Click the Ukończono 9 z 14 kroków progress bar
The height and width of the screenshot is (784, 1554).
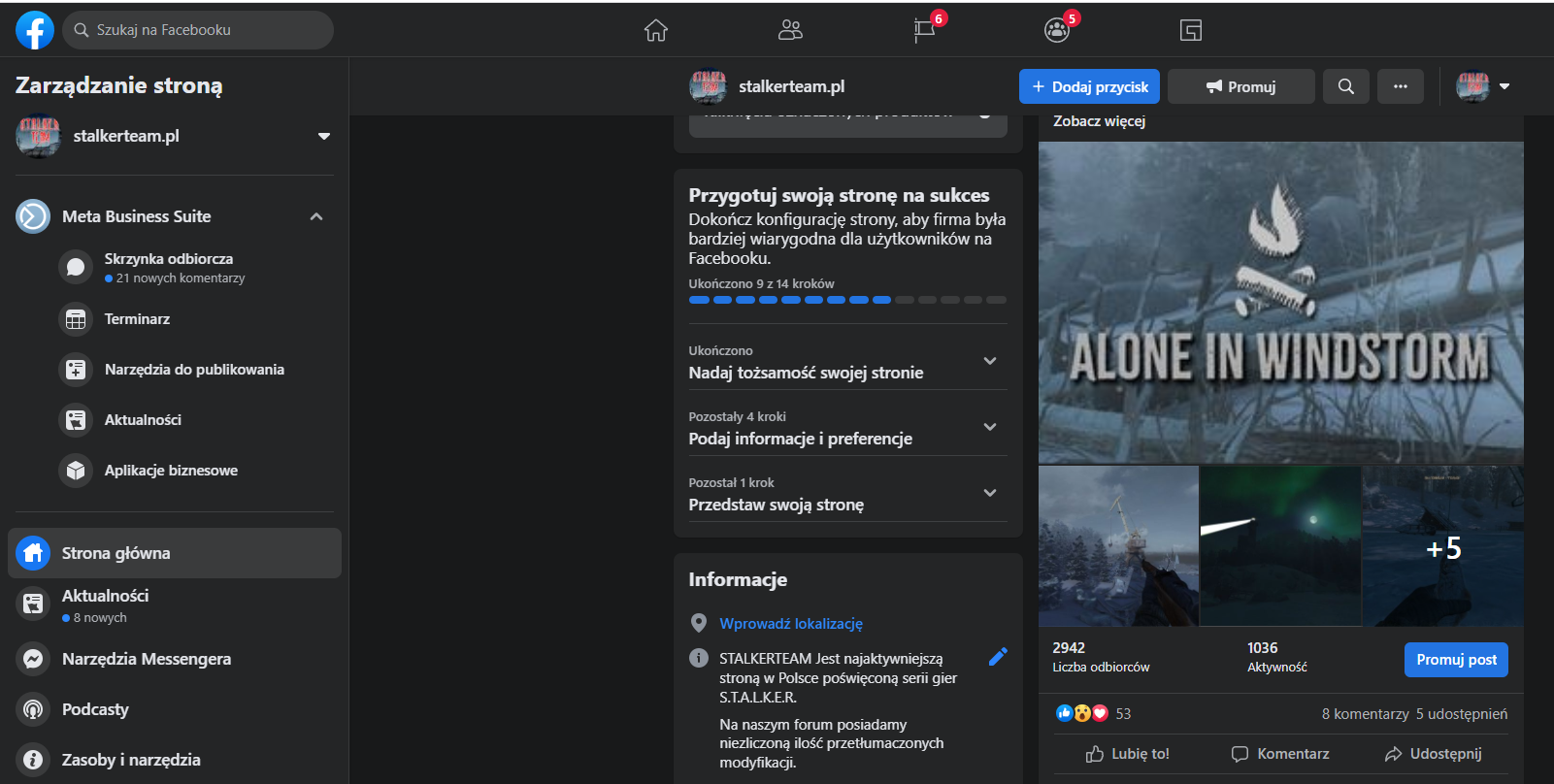(847, 300)
